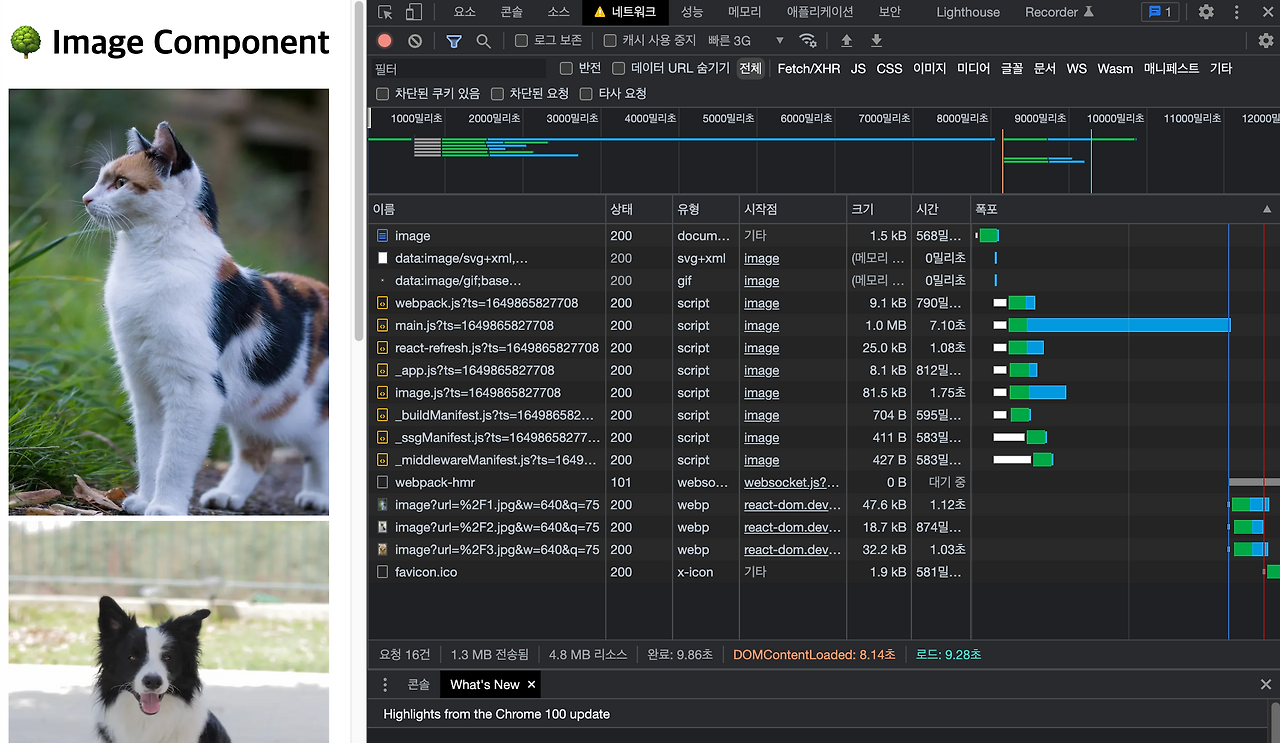
Task: Click the dog photo on the page
Action: pyautogui.click(x=169, y=632)
